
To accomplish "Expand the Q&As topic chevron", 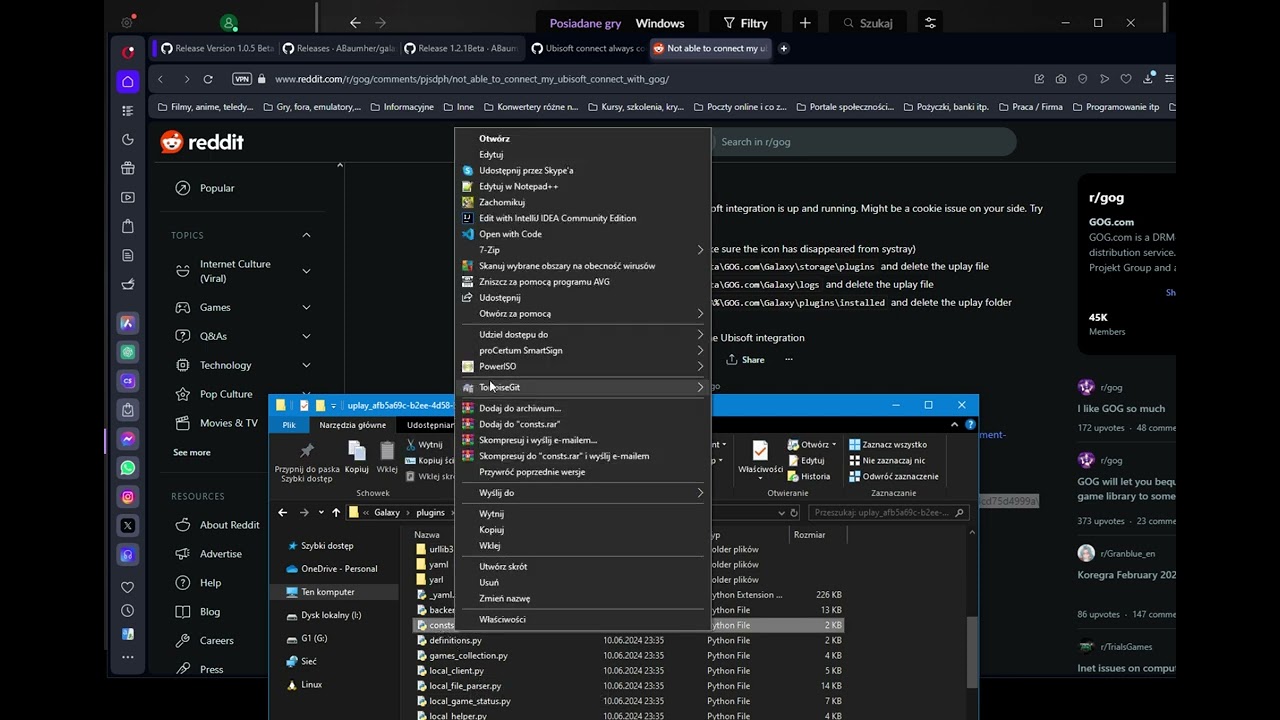I will pyautogui.click(x=306, y=336).
